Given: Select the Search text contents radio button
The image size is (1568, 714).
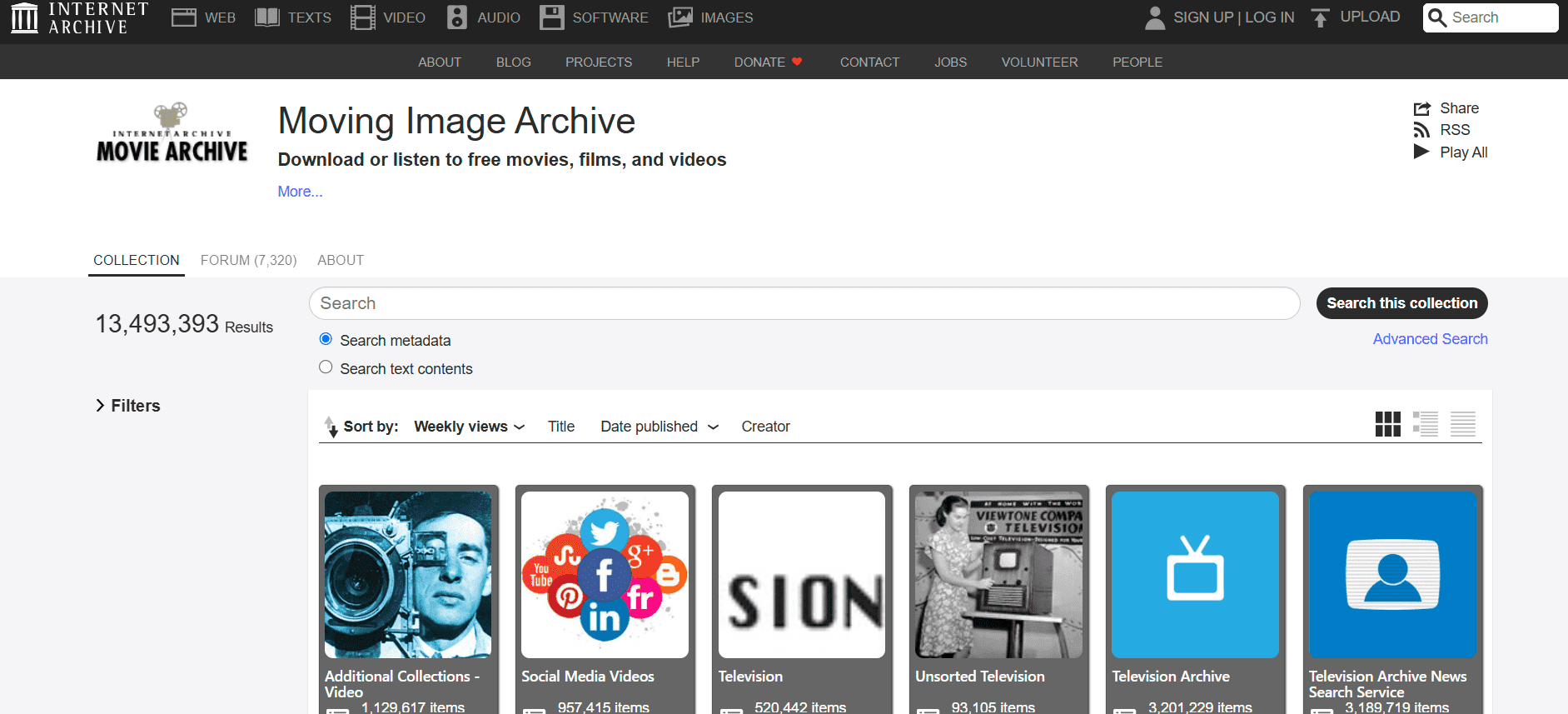Looking at the screenshot, I should [x=326, y=367].
